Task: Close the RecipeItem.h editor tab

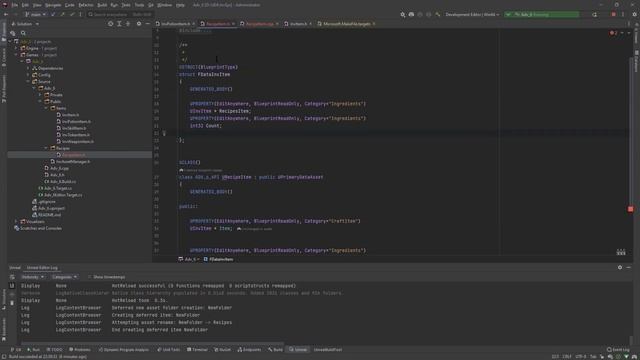Action: coord(233,24)
